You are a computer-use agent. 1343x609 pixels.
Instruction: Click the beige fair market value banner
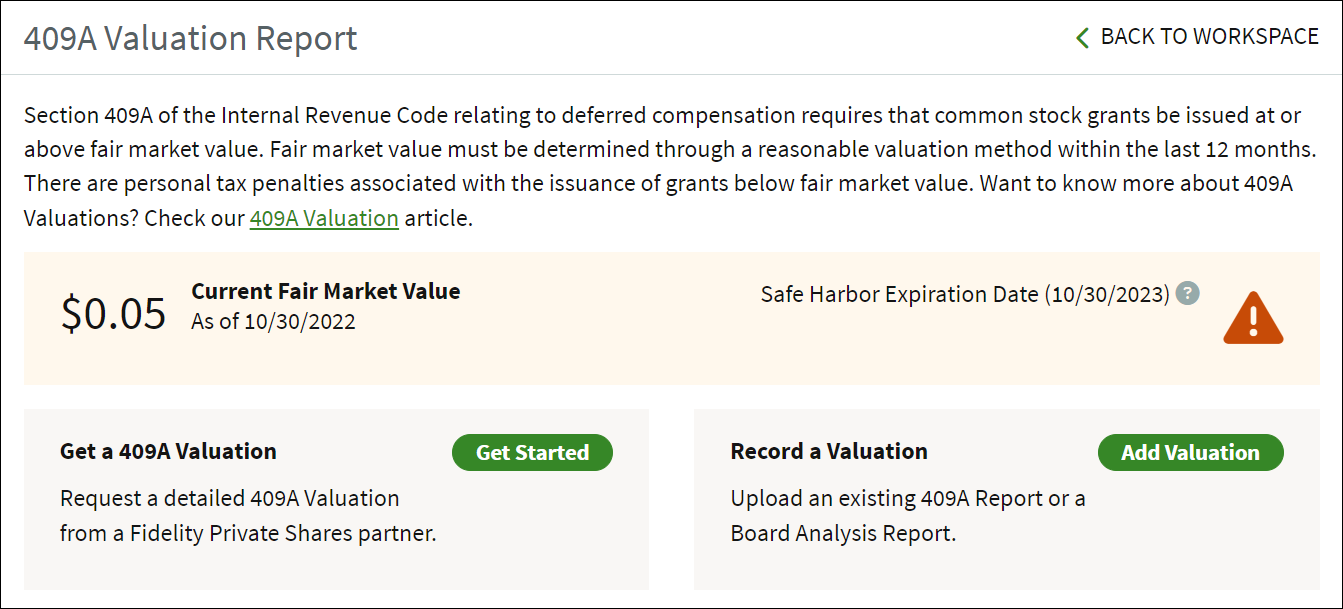pyautogui.click(x=671, y=318)
